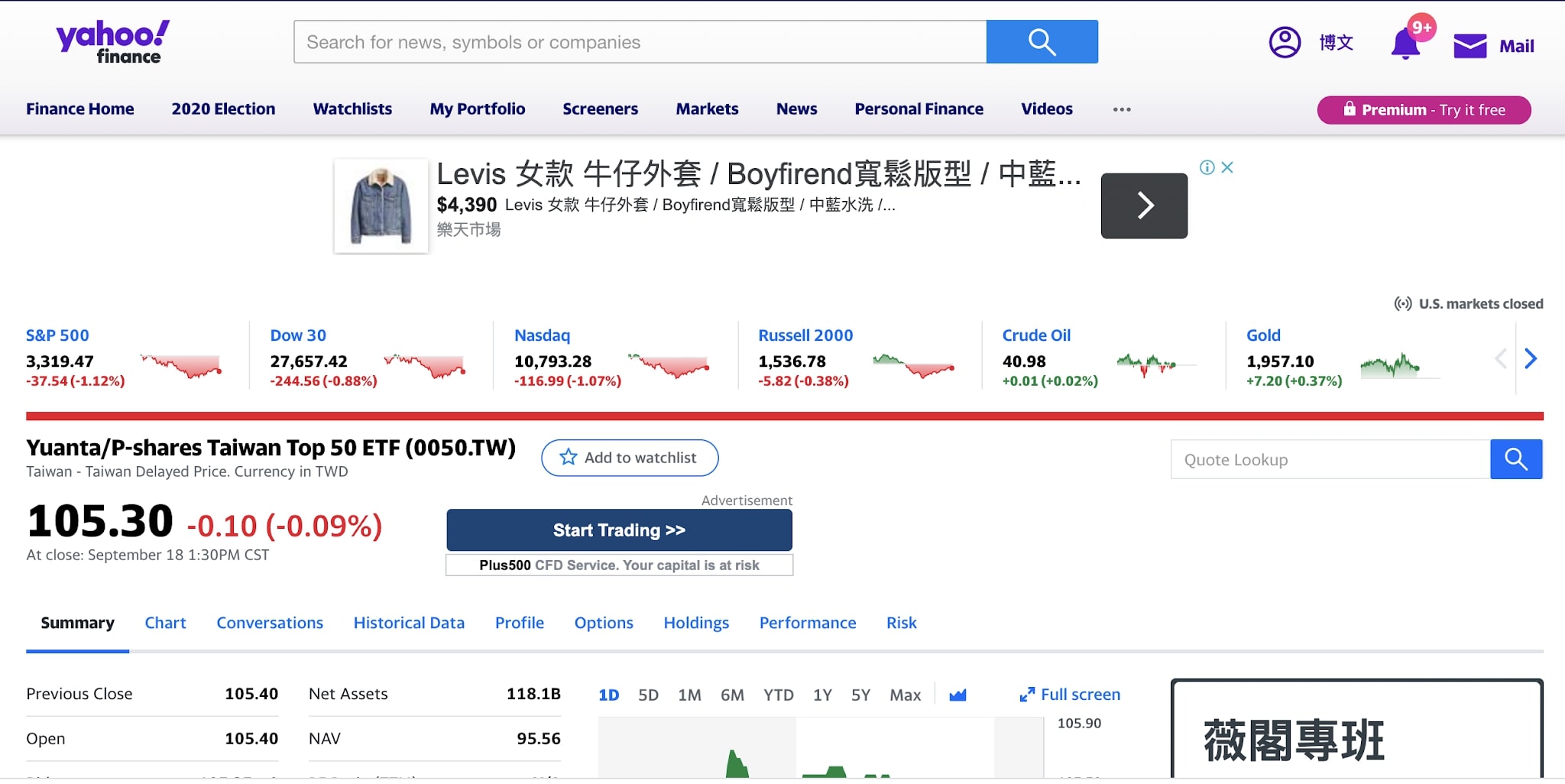Viewport: 1565px width, 784px height.
Task: Click the Levis jacket ad thumbnail
Action: (381, 206)
